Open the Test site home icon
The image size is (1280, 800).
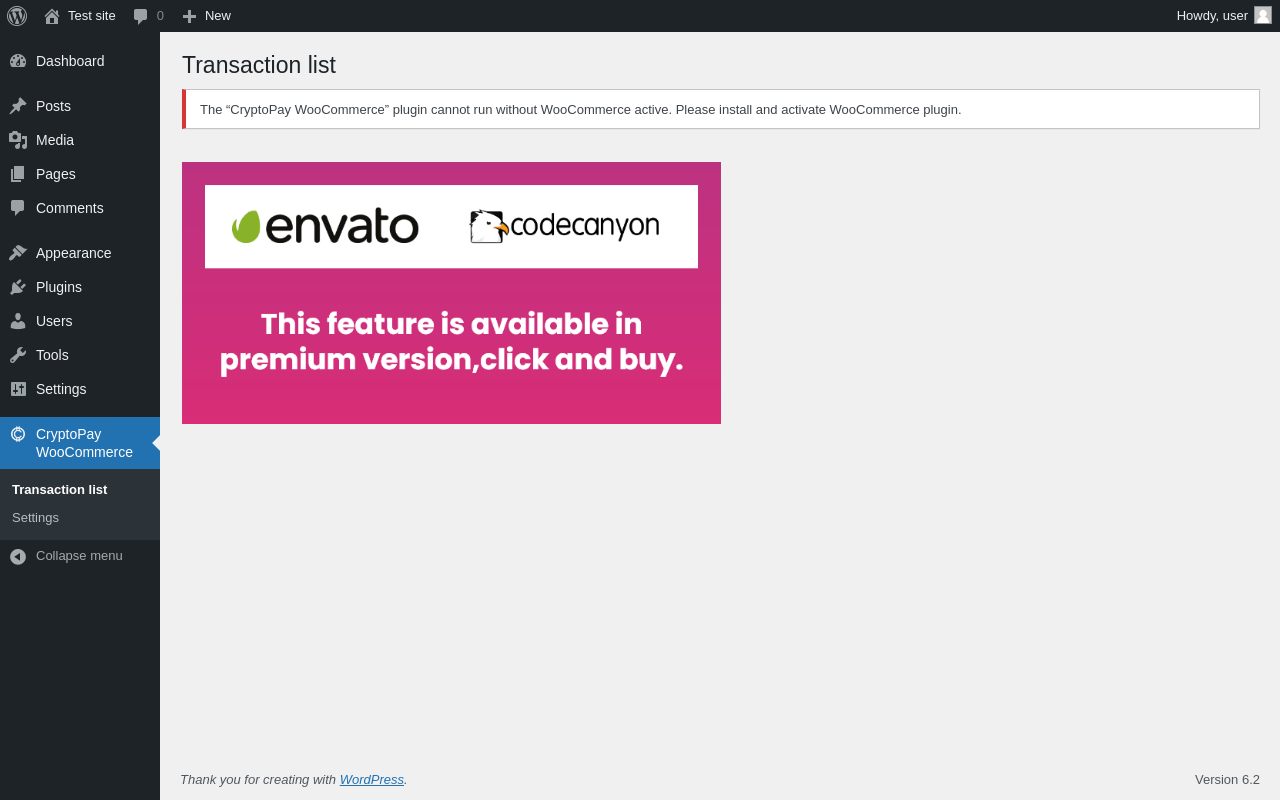tap(52, 16)
